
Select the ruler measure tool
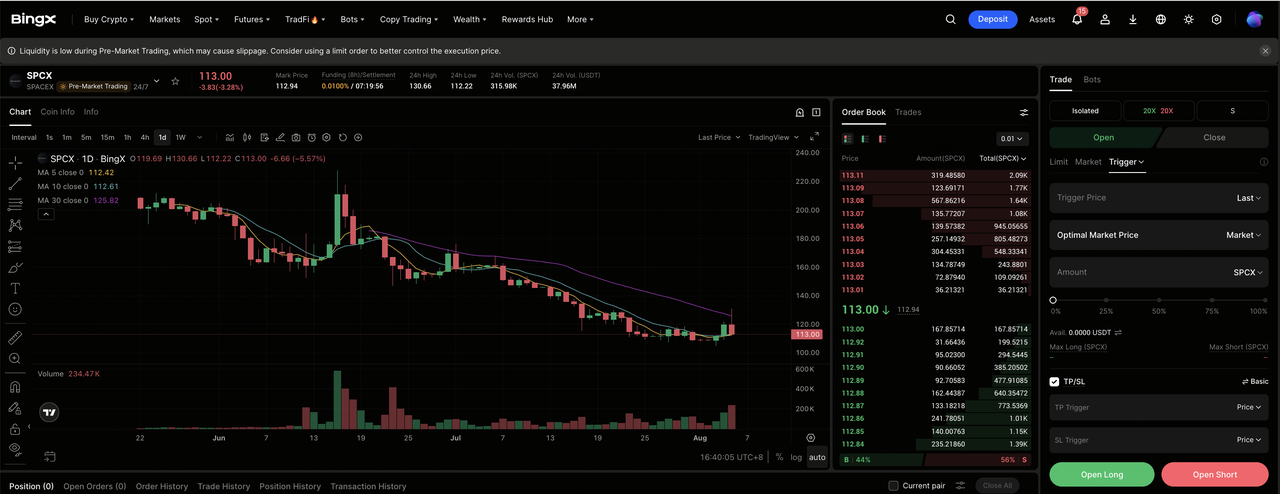pyautogui.click(x=15, y=337)
